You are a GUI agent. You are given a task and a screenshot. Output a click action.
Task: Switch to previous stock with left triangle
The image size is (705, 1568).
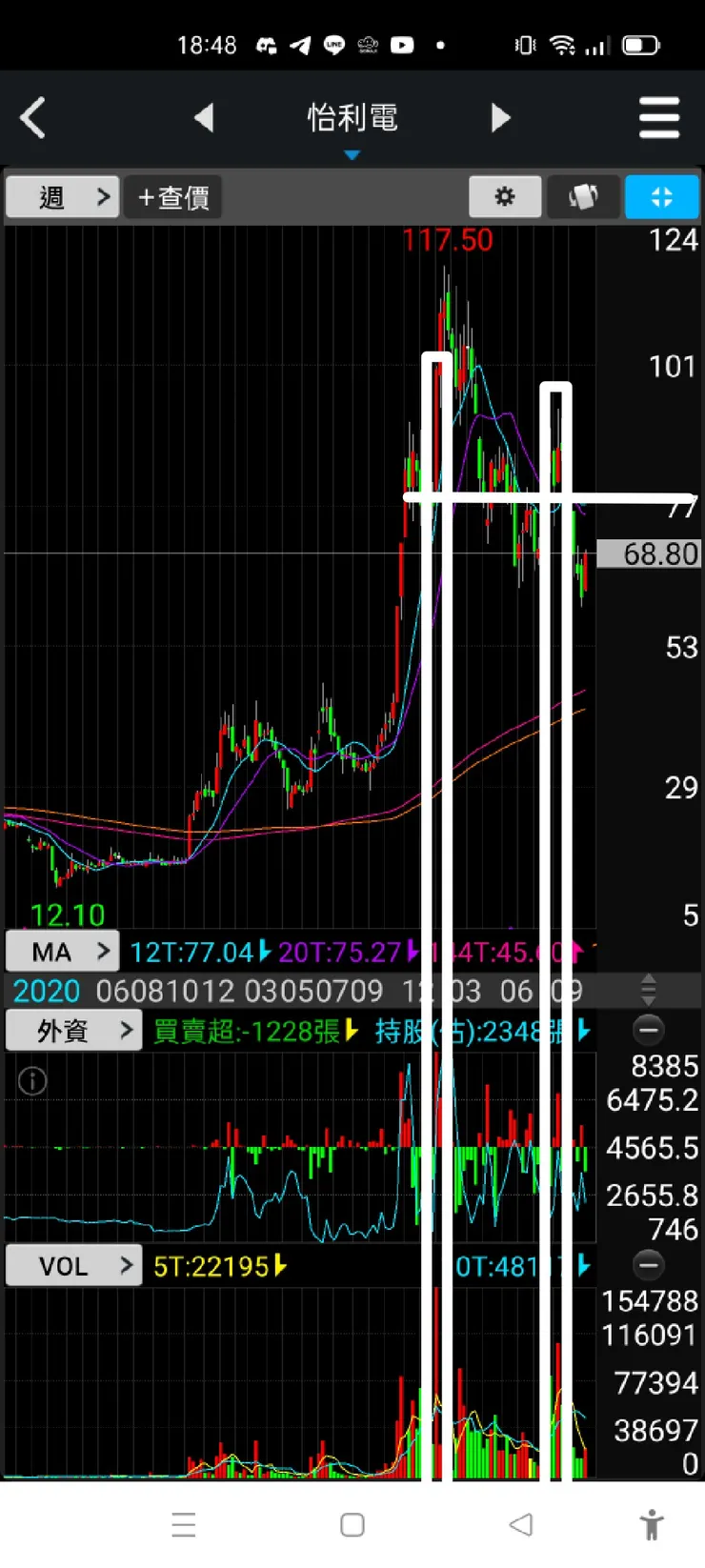pyautogui.click(x=203, y=118)
